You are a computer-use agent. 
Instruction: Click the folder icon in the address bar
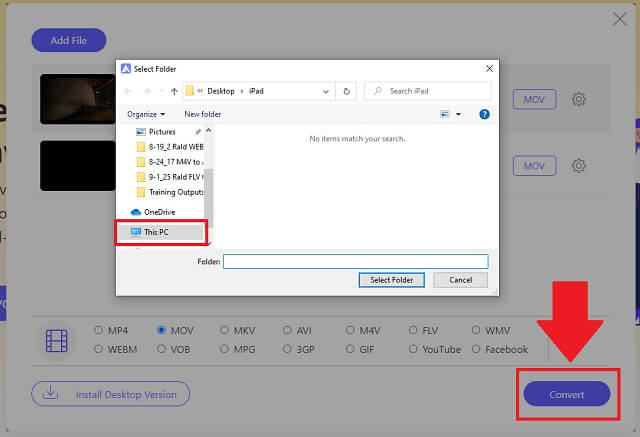coord(189,91)
